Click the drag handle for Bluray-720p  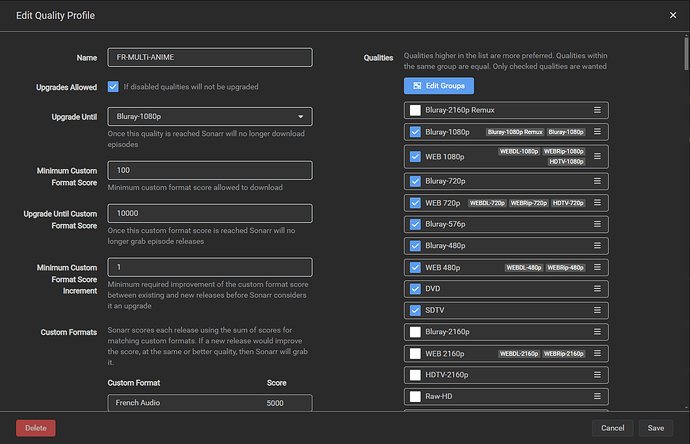[x=597, y=181]
